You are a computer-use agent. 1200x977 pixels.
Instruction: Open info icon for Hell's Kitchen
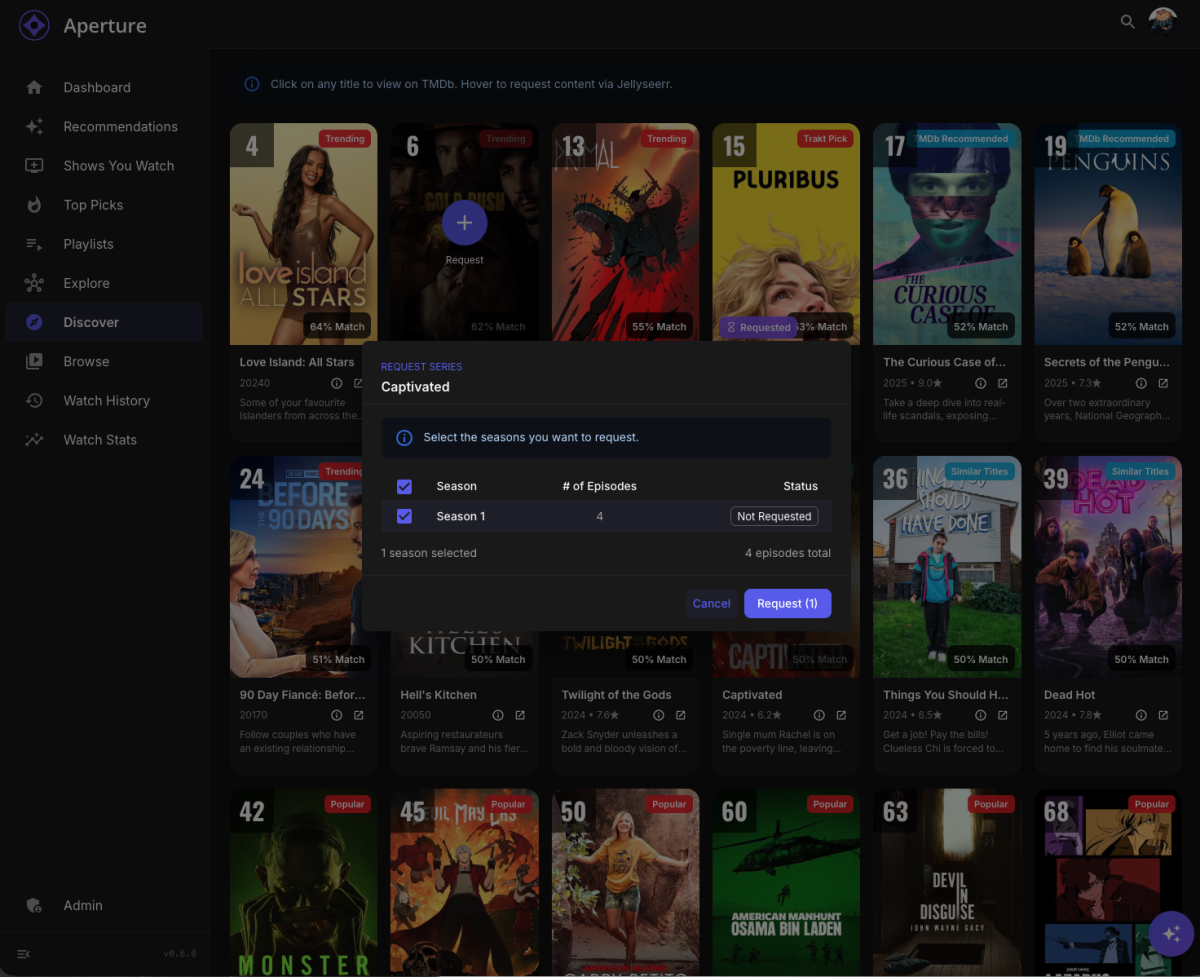pos(497,715)
